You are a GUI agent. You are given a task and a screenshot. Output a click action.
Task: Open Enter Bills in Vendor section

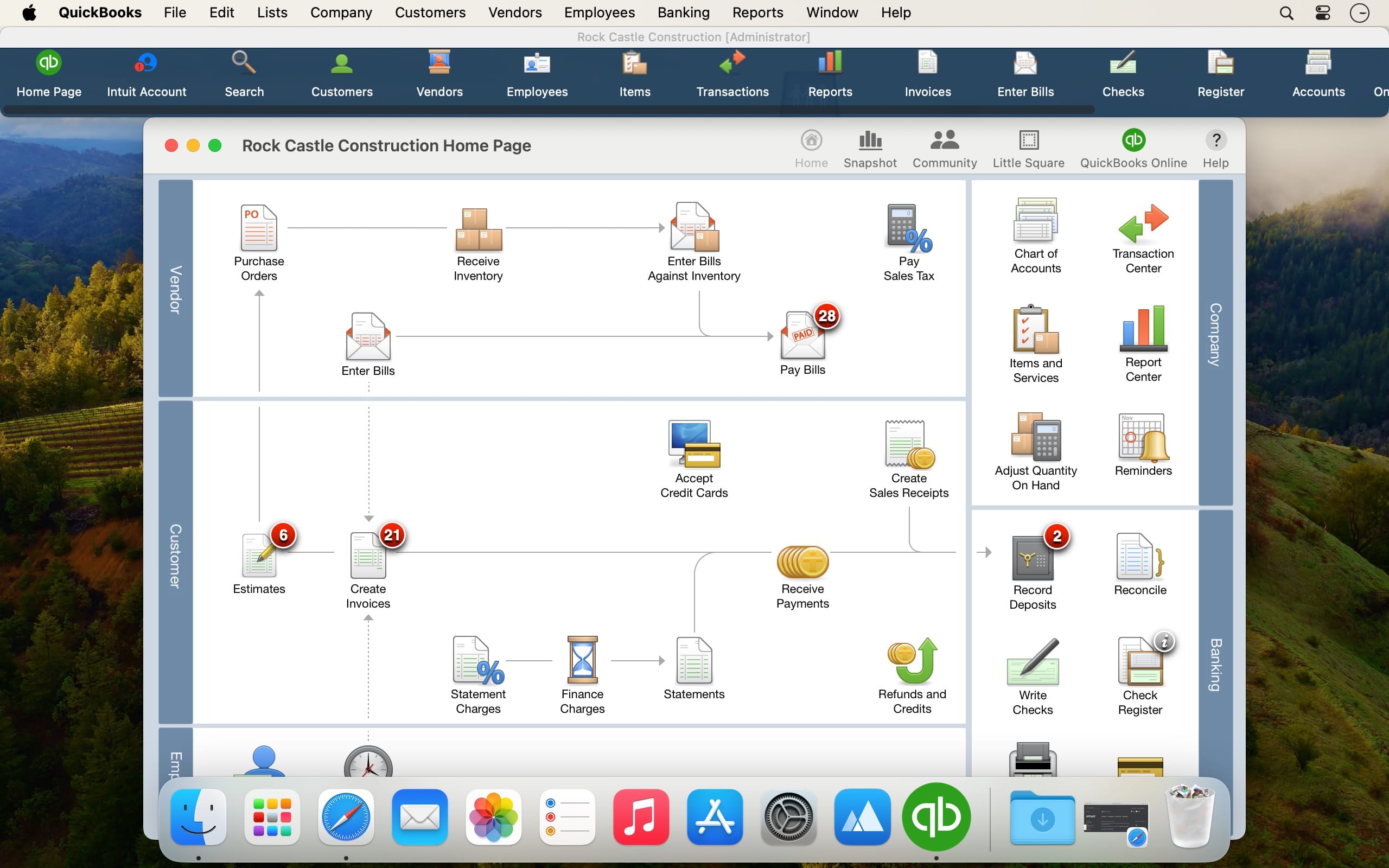click(368, 336)
